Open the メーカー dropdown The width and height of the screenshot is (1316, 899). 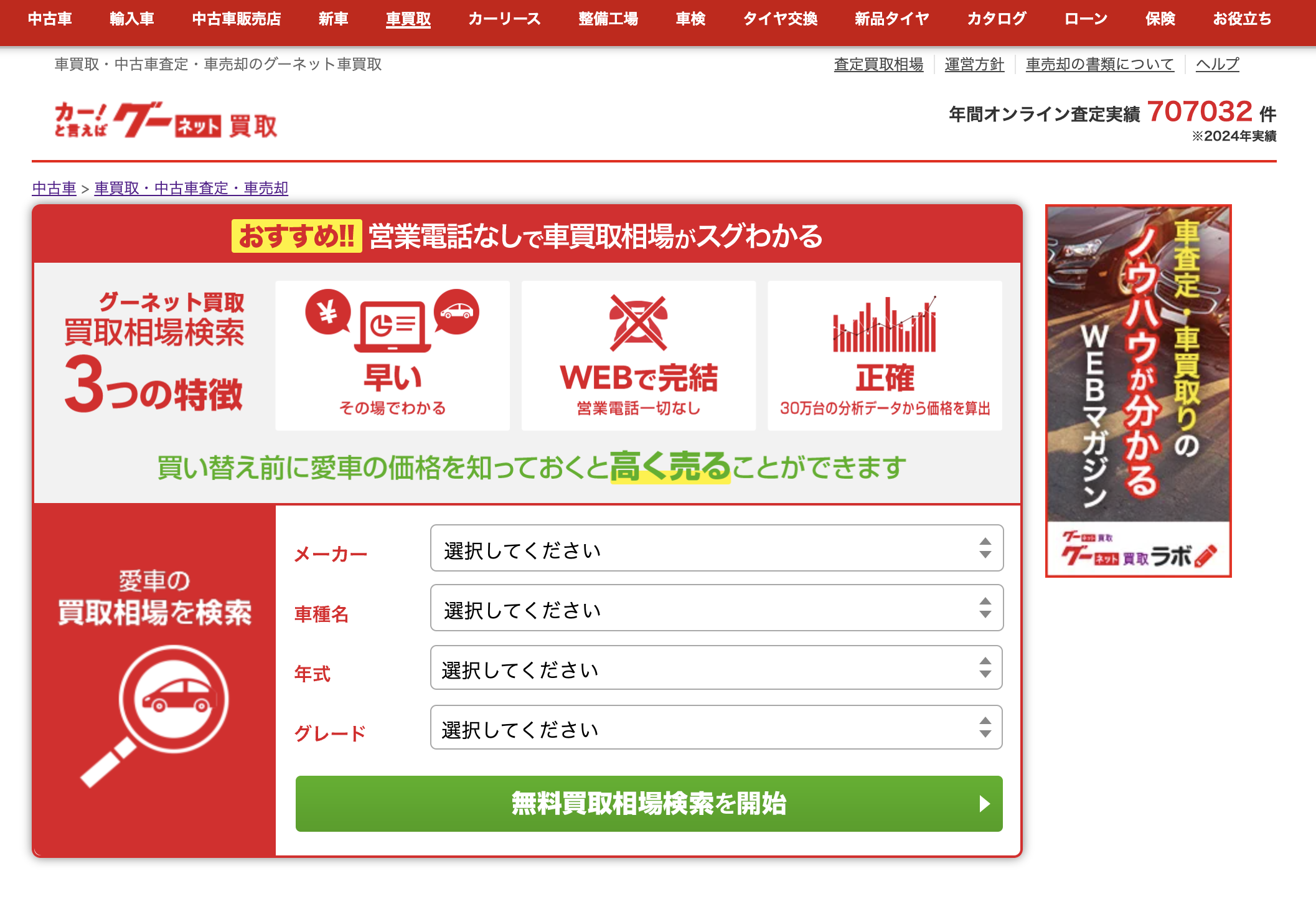(716, 548)
